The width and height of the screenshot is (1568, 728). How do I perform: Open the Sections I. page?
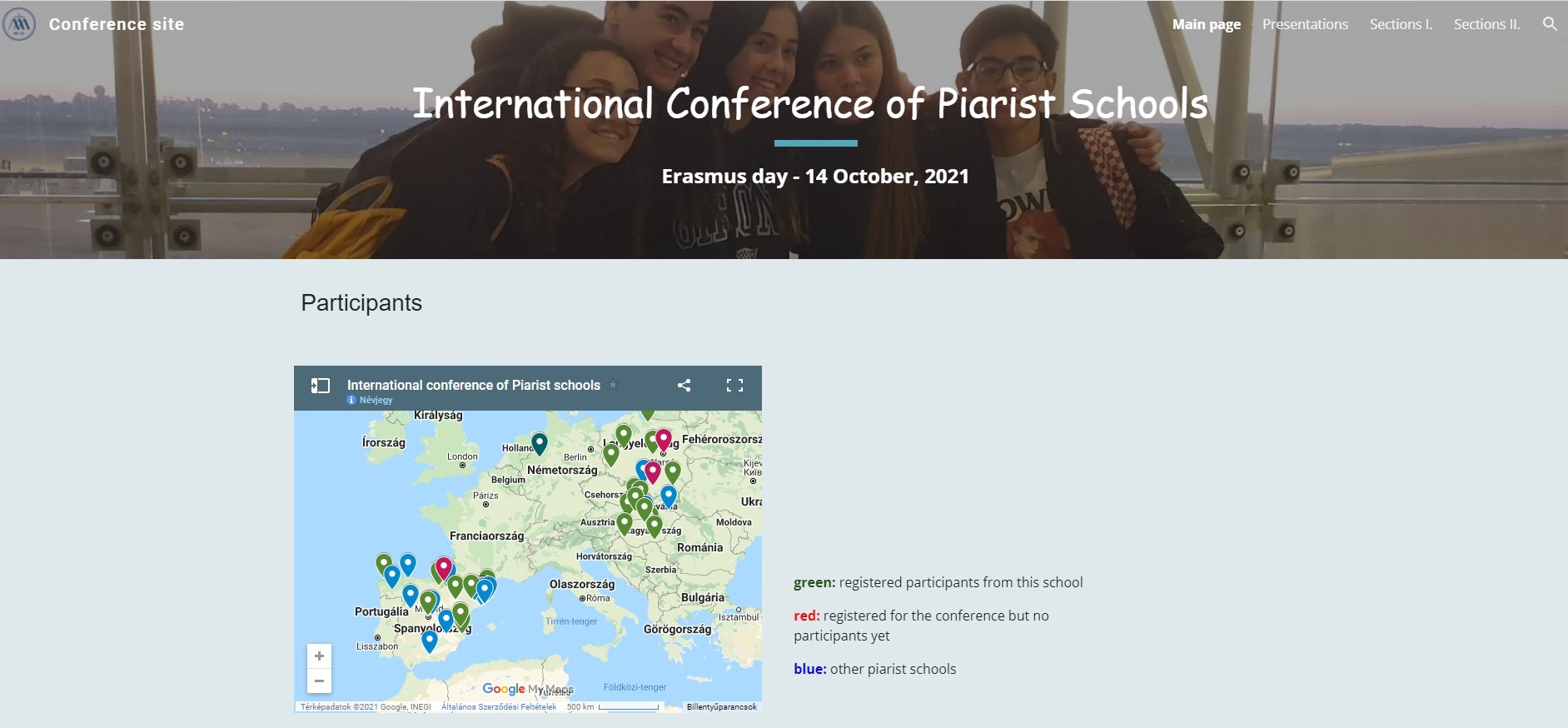(1401, 24)
